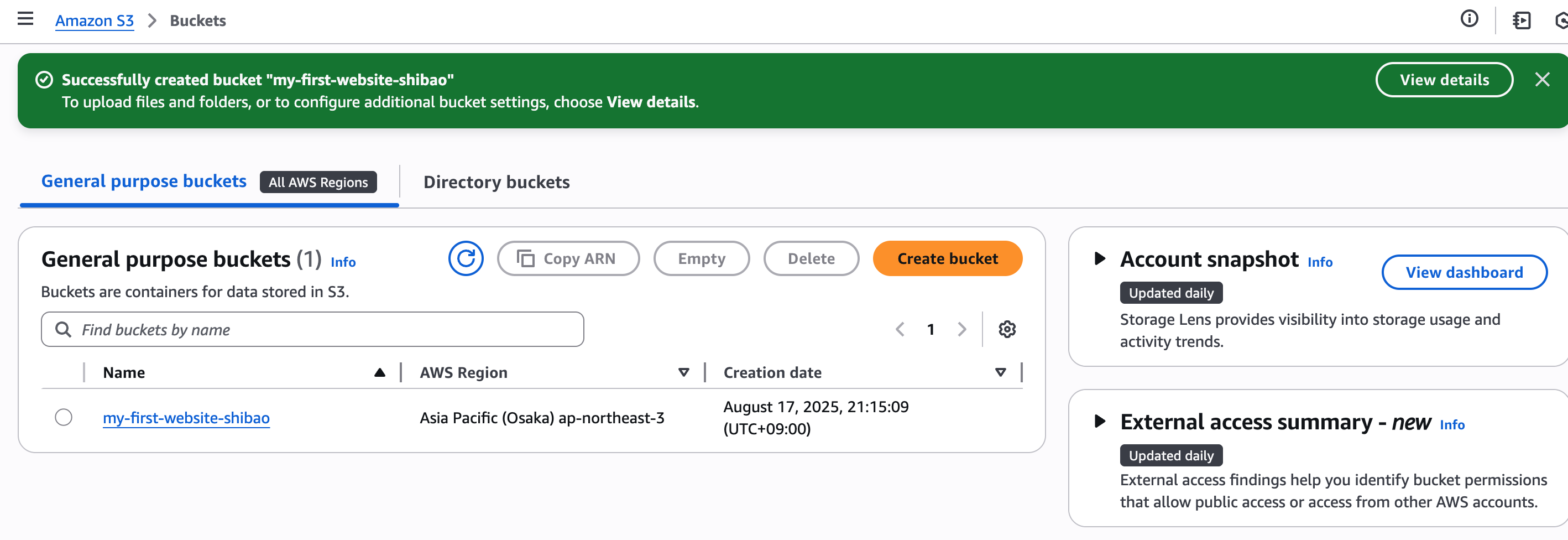Click Amazon S3 breadcrumb link

(x=95, y=20)
